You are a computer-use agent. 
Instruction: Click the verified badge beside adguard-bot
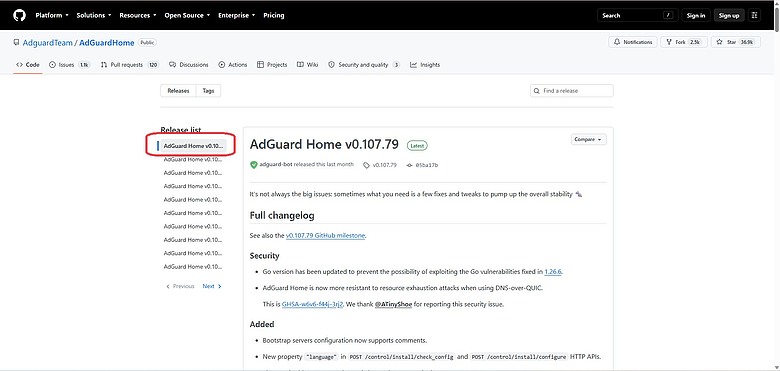pos(254,165)
